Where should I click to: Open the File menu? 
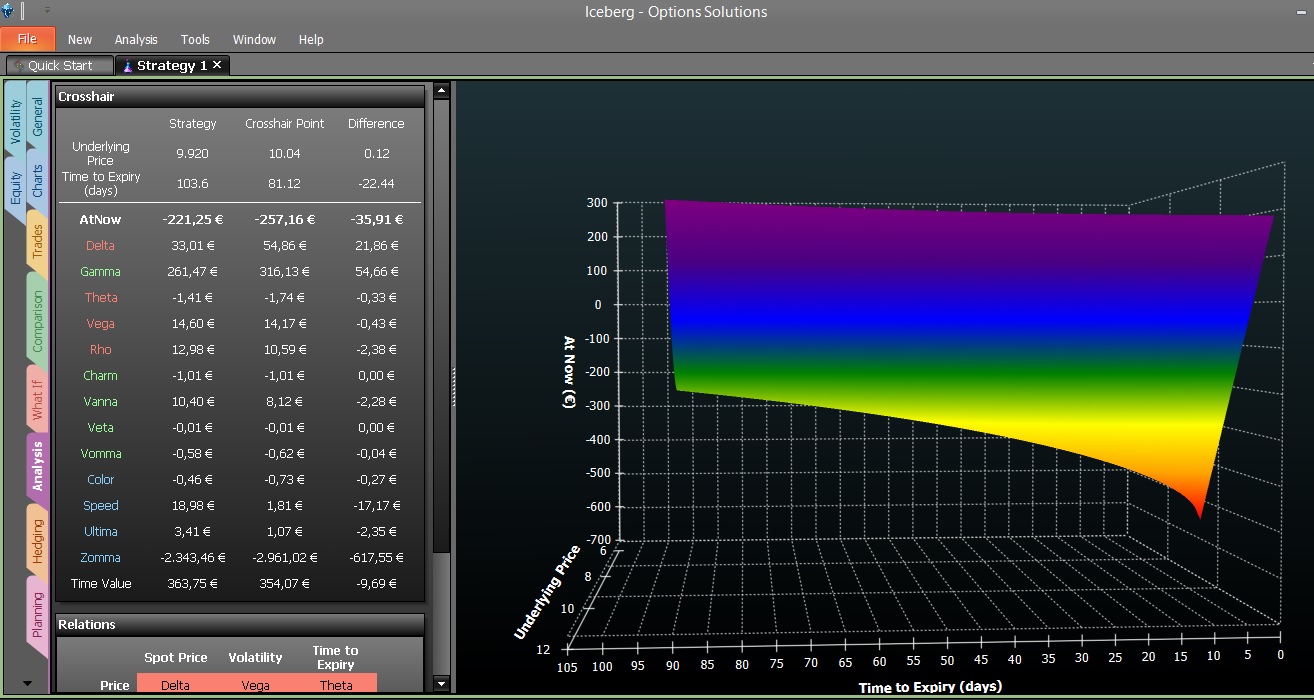[27, 39]
